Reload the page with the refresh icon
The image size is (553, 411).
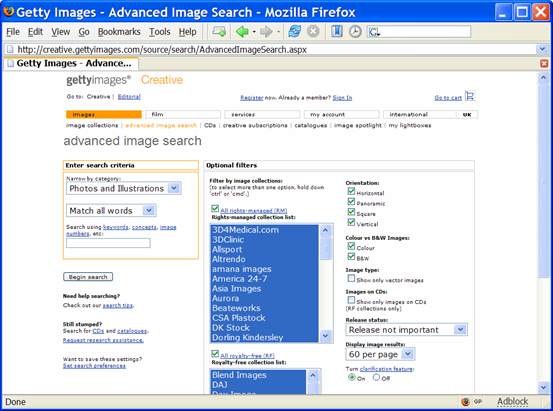point(294,31)
